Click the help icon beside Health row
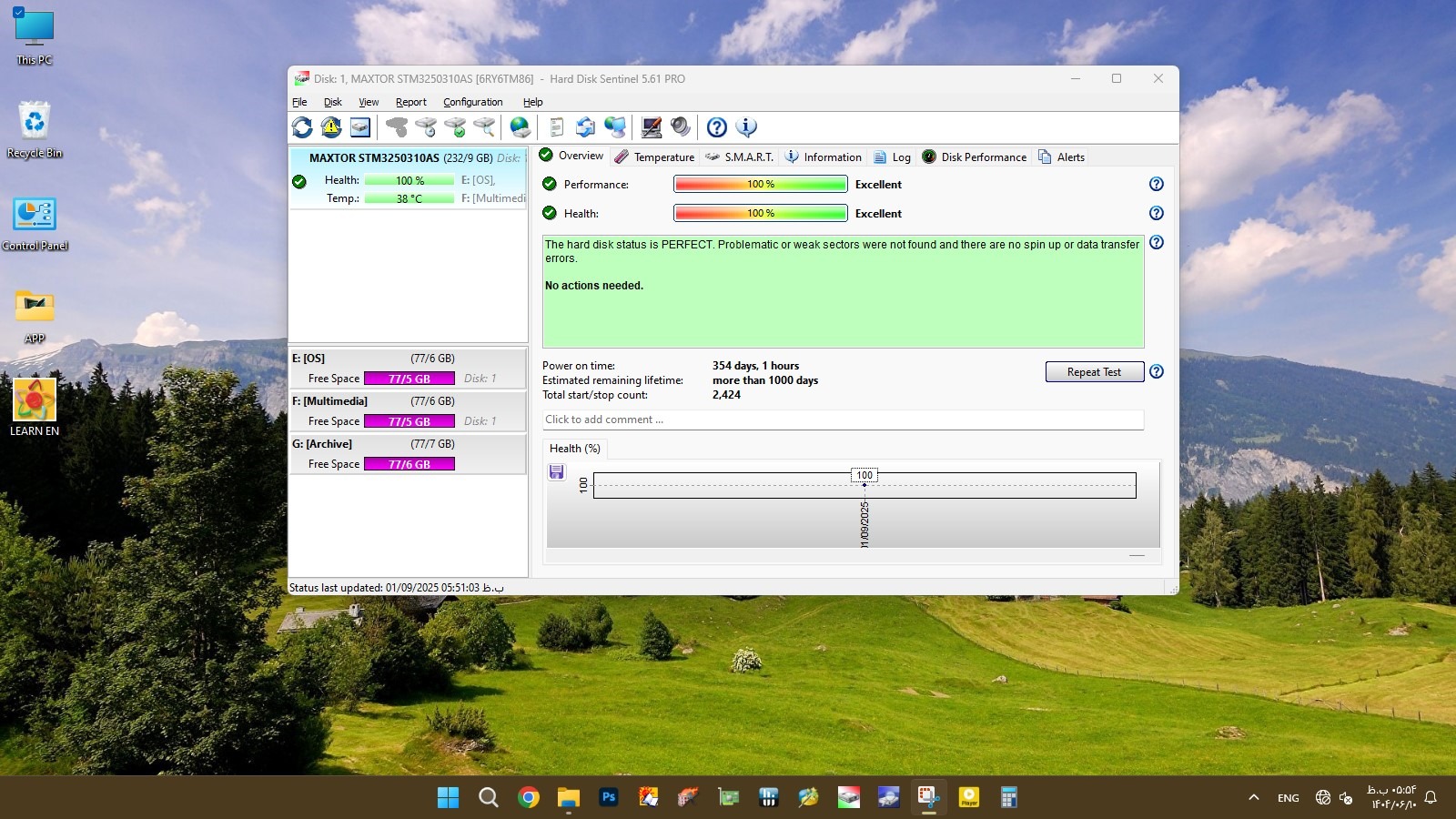This screenshot has height=819, width=1456. click(x=1157, y=213)
